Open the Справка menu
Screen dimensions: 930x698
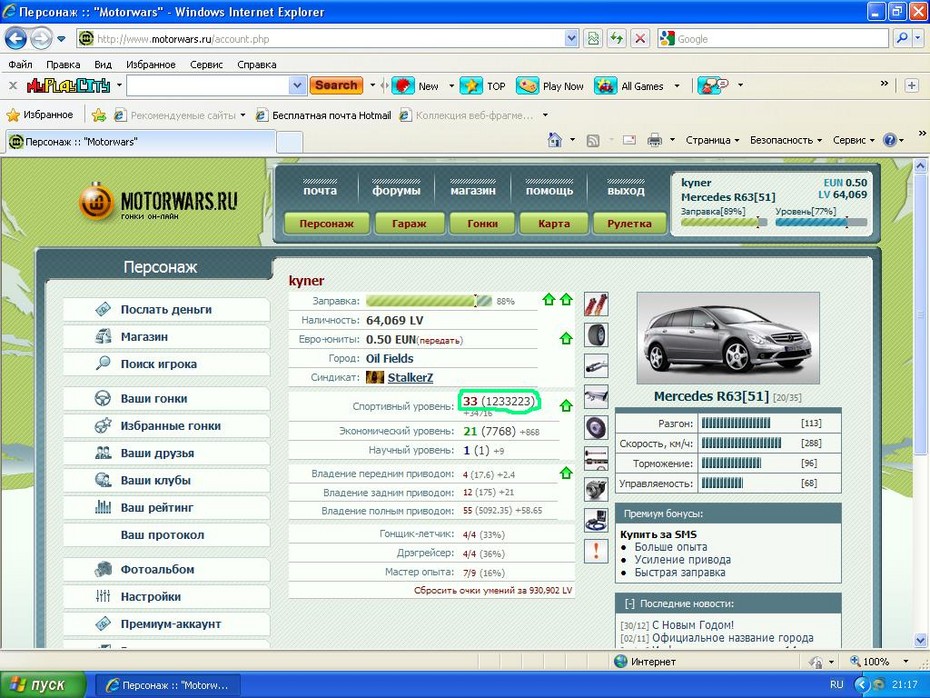tap(257, 64)
